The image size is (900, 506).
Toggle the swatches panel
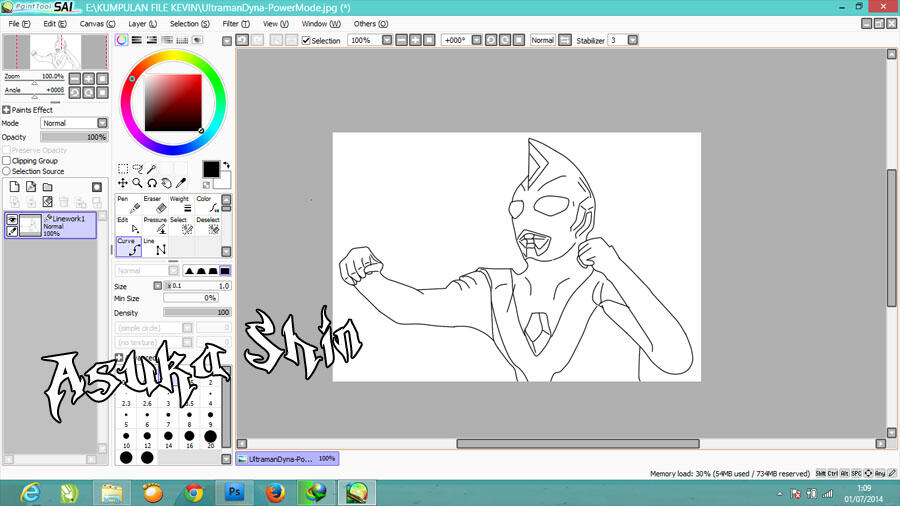(182, 40)
